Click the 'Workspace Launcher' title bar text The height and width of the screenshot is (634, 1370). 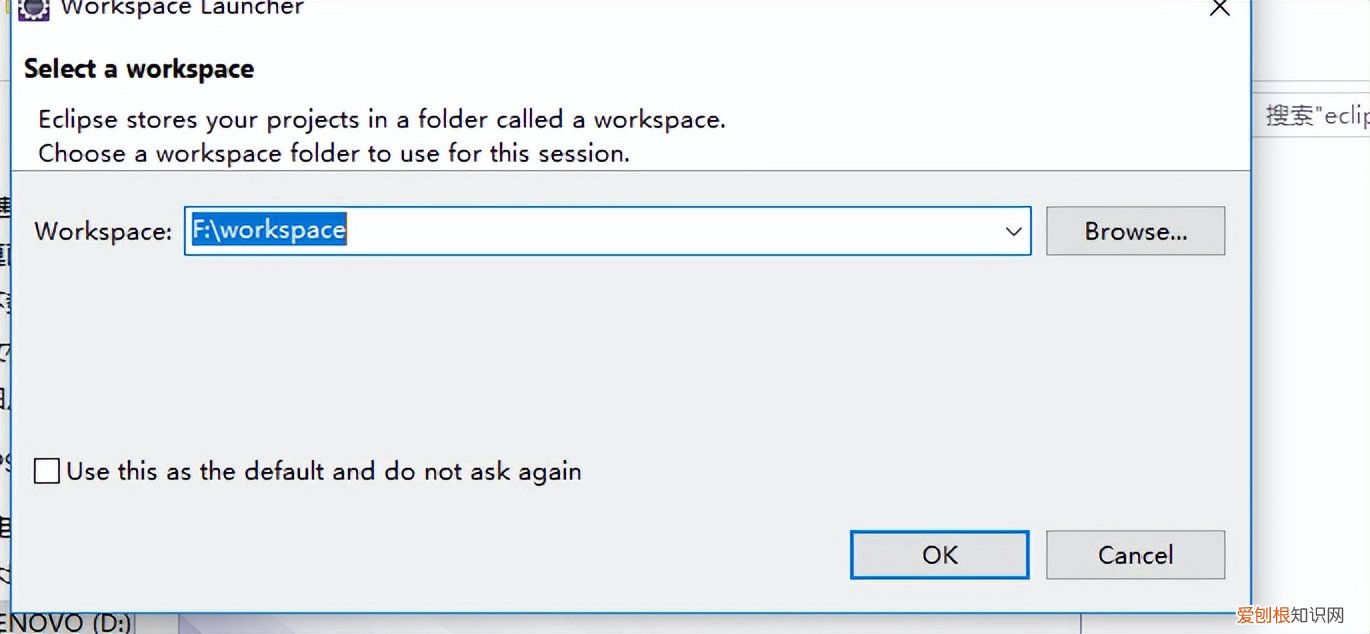tap(182, 8)
